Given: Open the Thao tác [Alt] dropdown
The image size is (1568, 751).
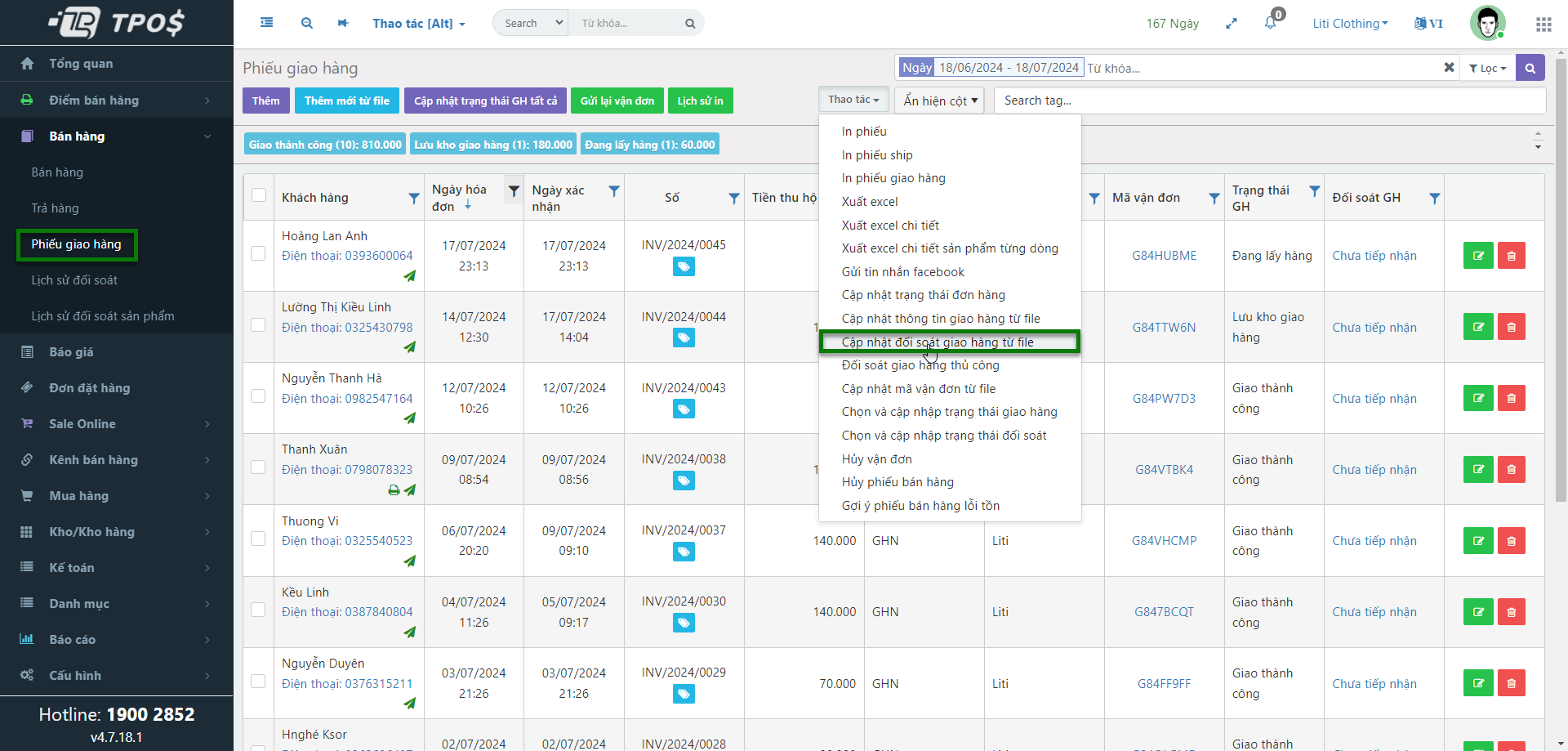Looking at the screenshot, I should coord(419,24).
